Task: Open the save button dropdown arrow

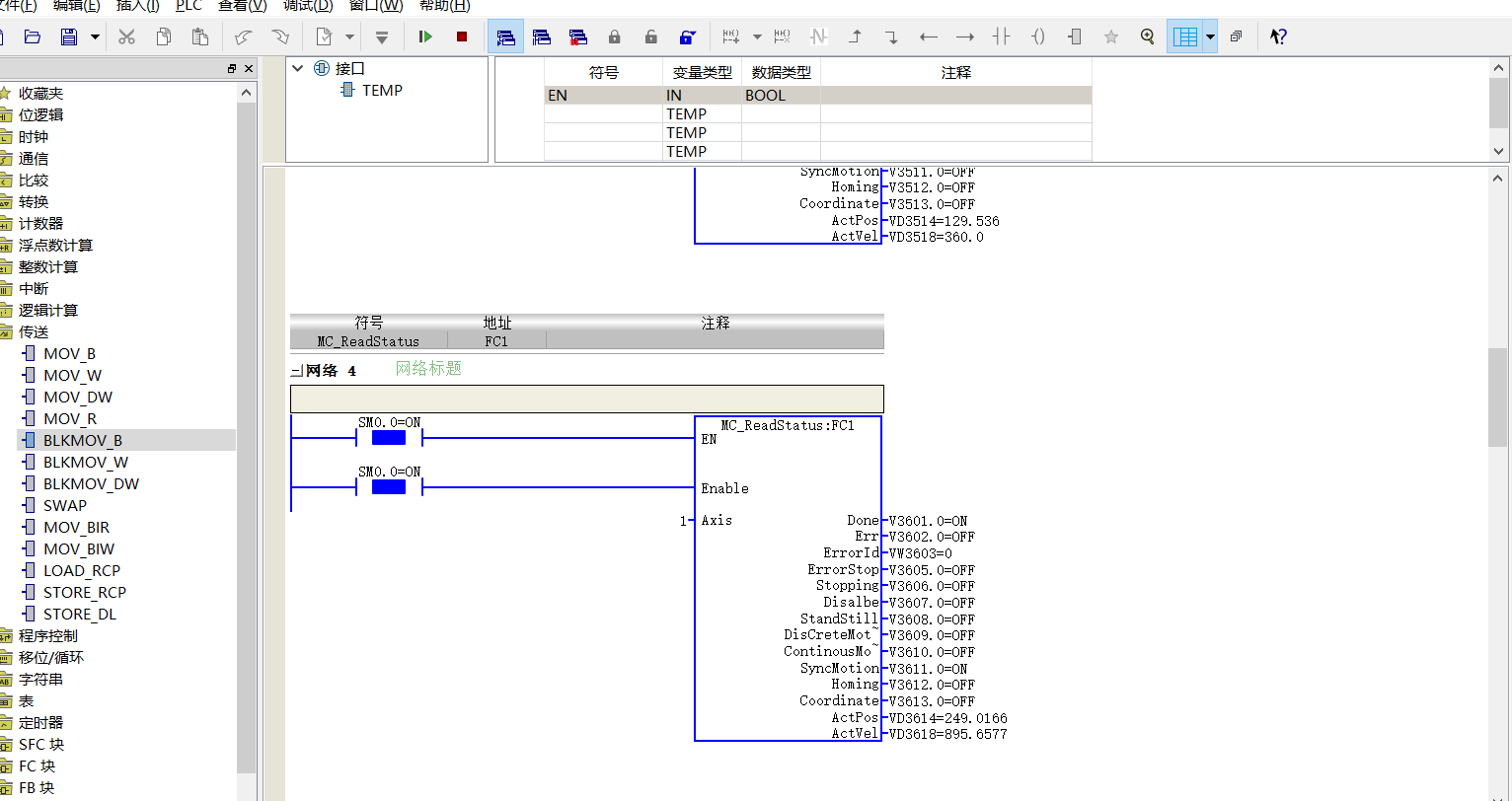Action: click(x=95, y=36)
